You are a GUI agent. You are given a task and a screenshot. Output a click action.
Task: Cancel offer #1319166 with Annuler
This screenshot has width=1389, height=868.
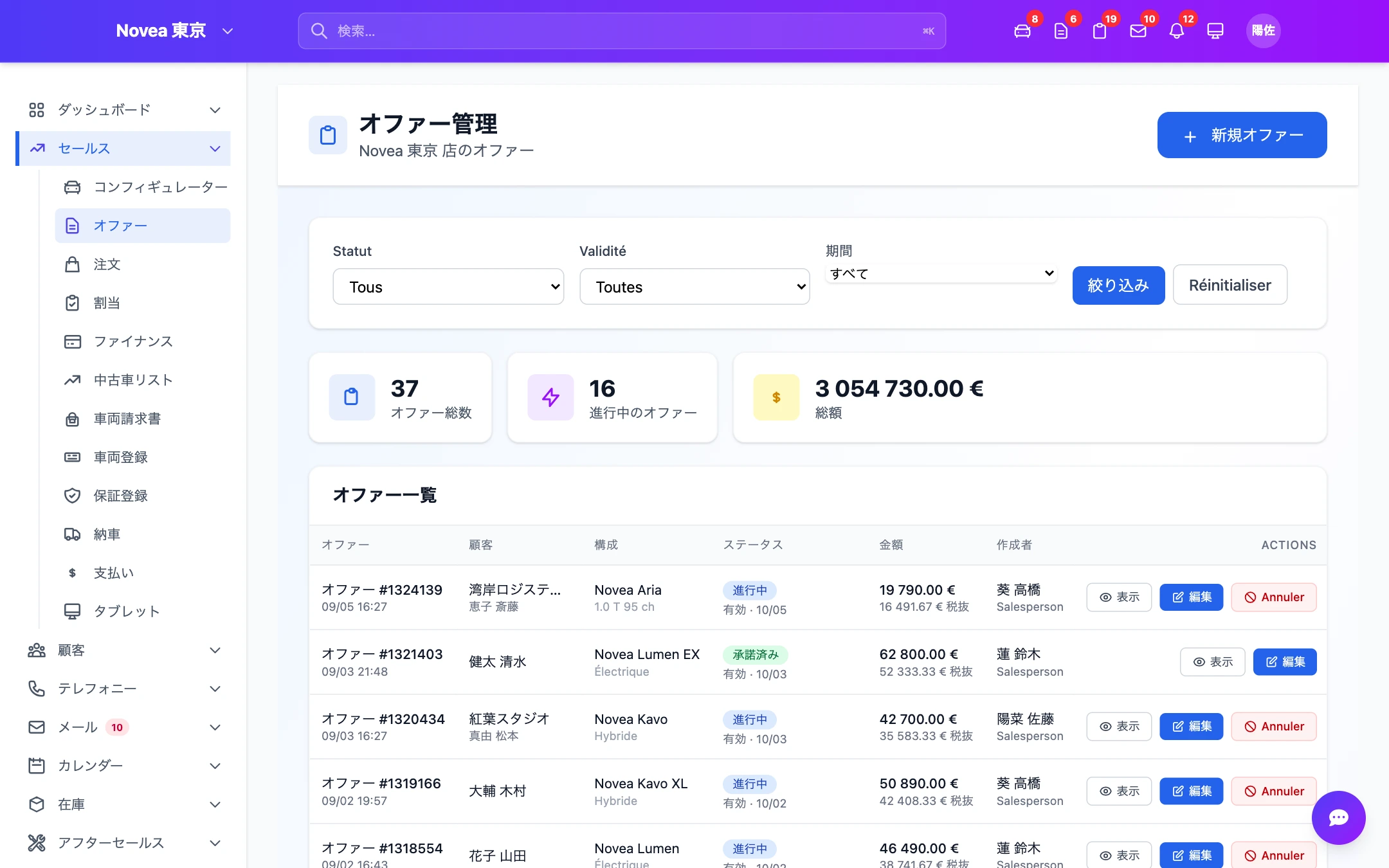click(x=1274, y=791)
